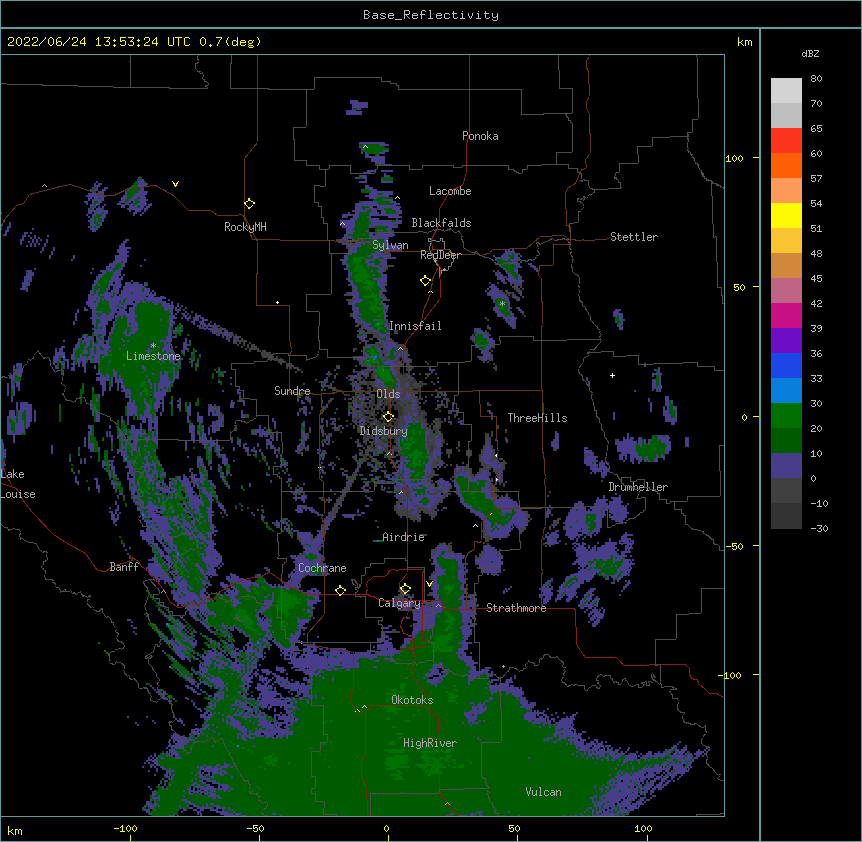Viewport: 862px width, 842px height.
Task: Click the RockyMH label
Action: [245, 227]
